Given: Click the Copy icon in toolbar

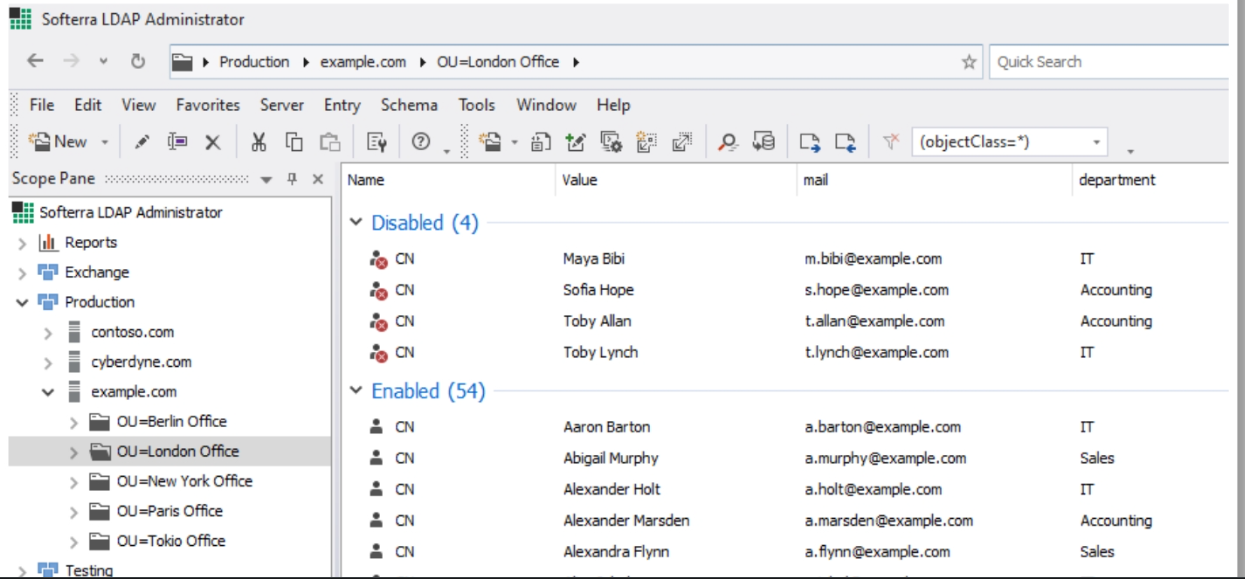Looking at the screenshot, I should (x=294, y=142).
